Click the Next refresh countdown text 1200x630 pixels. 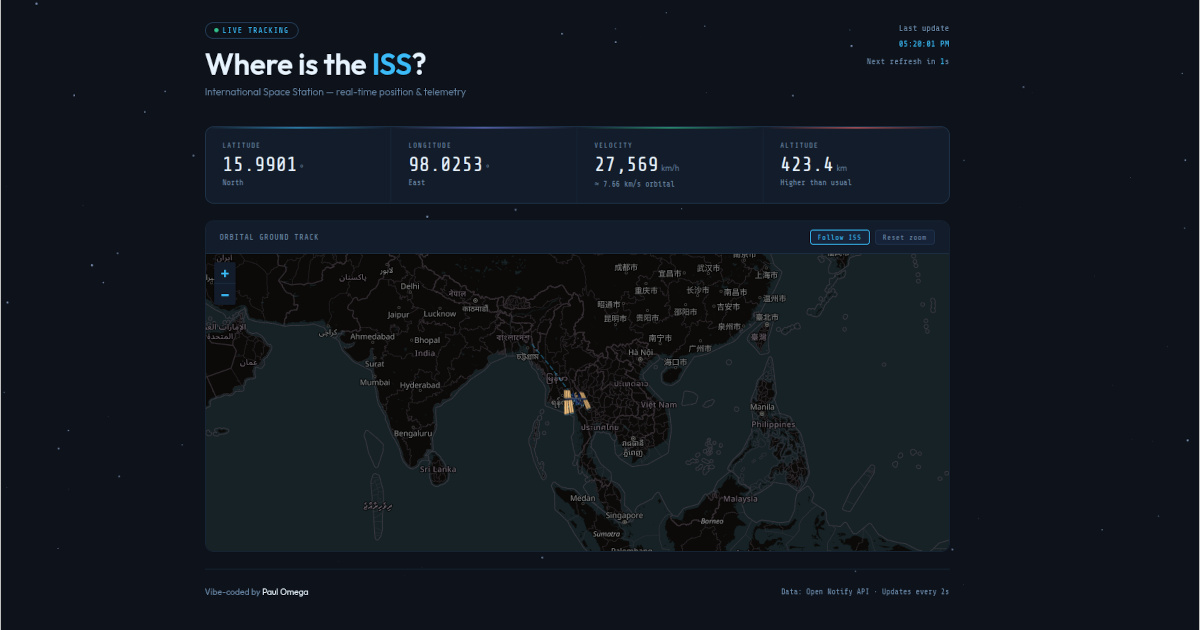tap(908, 62)
